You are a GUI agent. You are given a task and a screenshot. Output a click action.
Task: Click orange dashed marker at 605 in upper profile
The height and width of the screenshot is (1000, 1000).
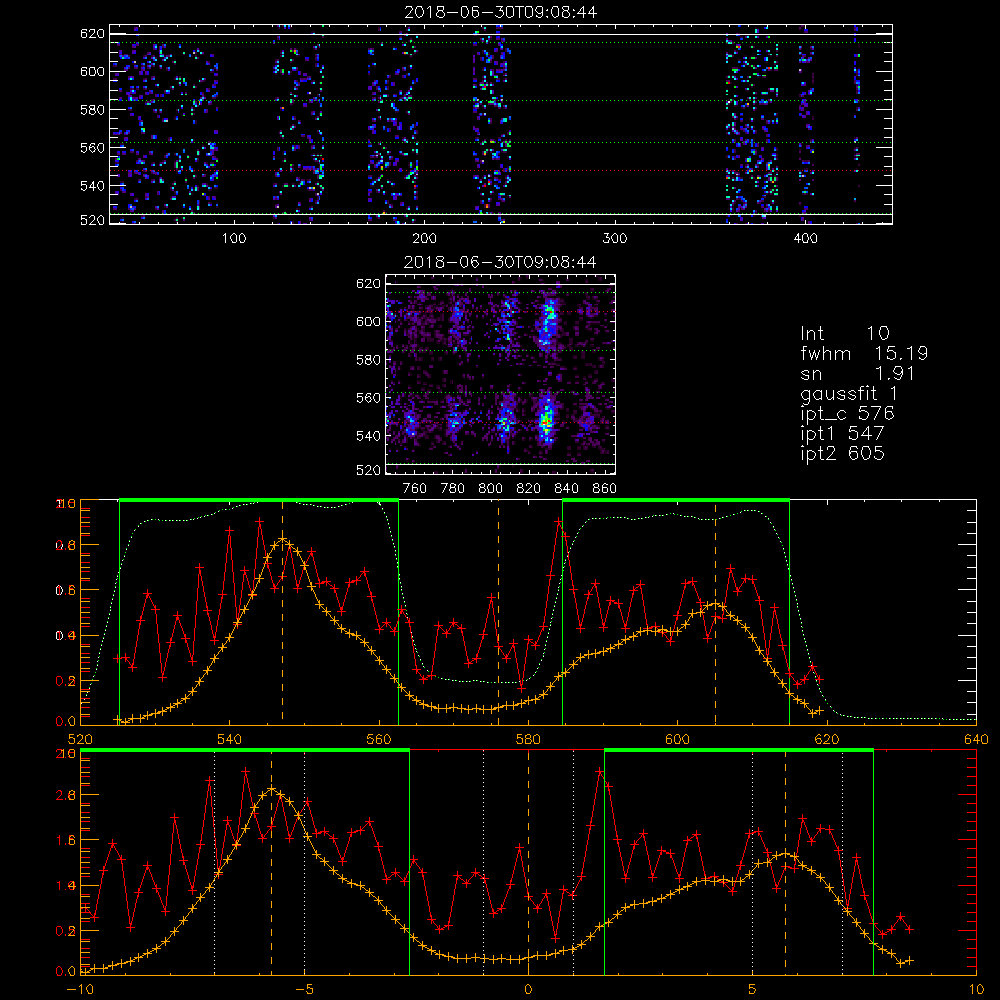715,612
